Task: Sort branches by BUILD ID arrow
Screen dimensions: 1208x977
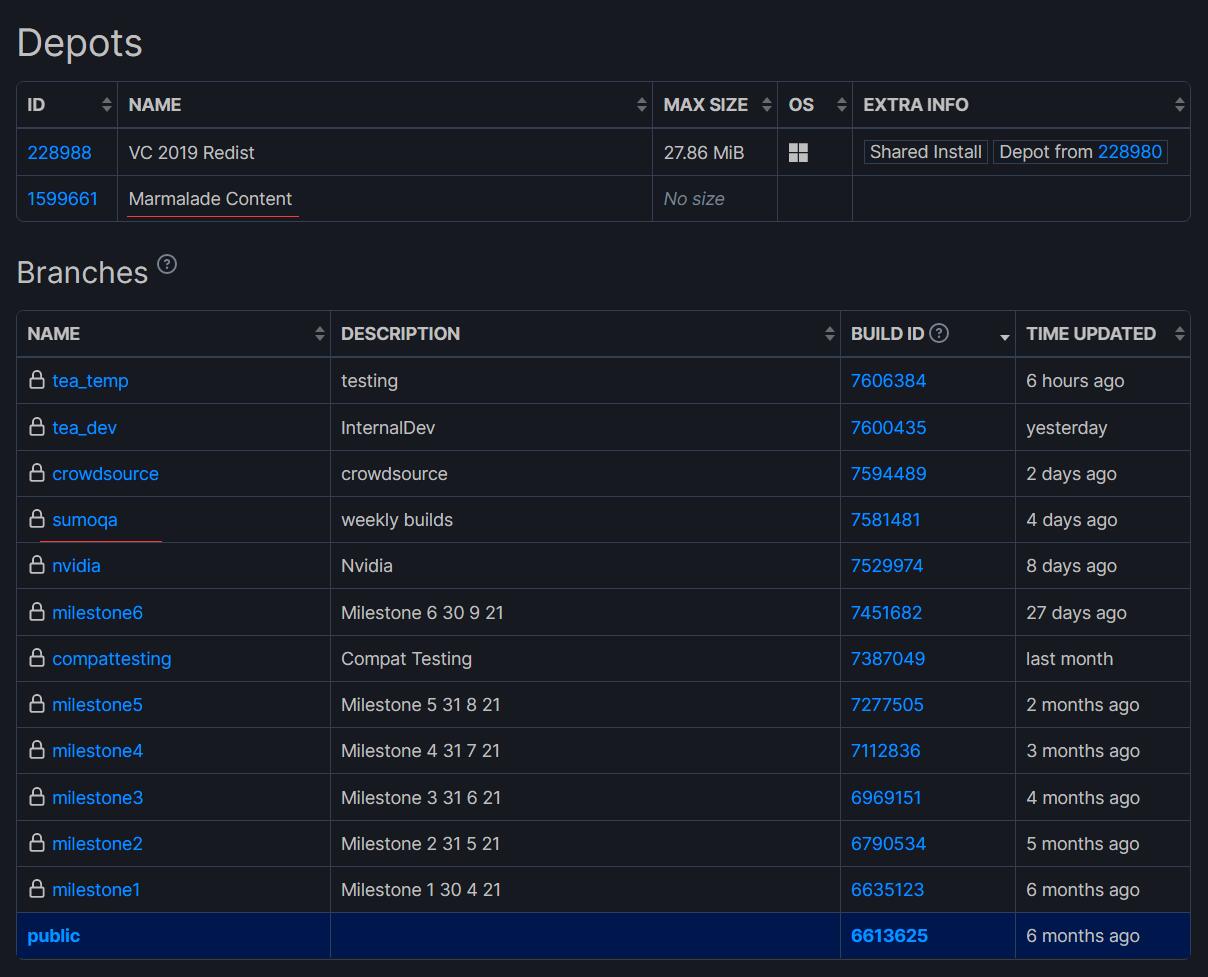Action: [1004, 337]
